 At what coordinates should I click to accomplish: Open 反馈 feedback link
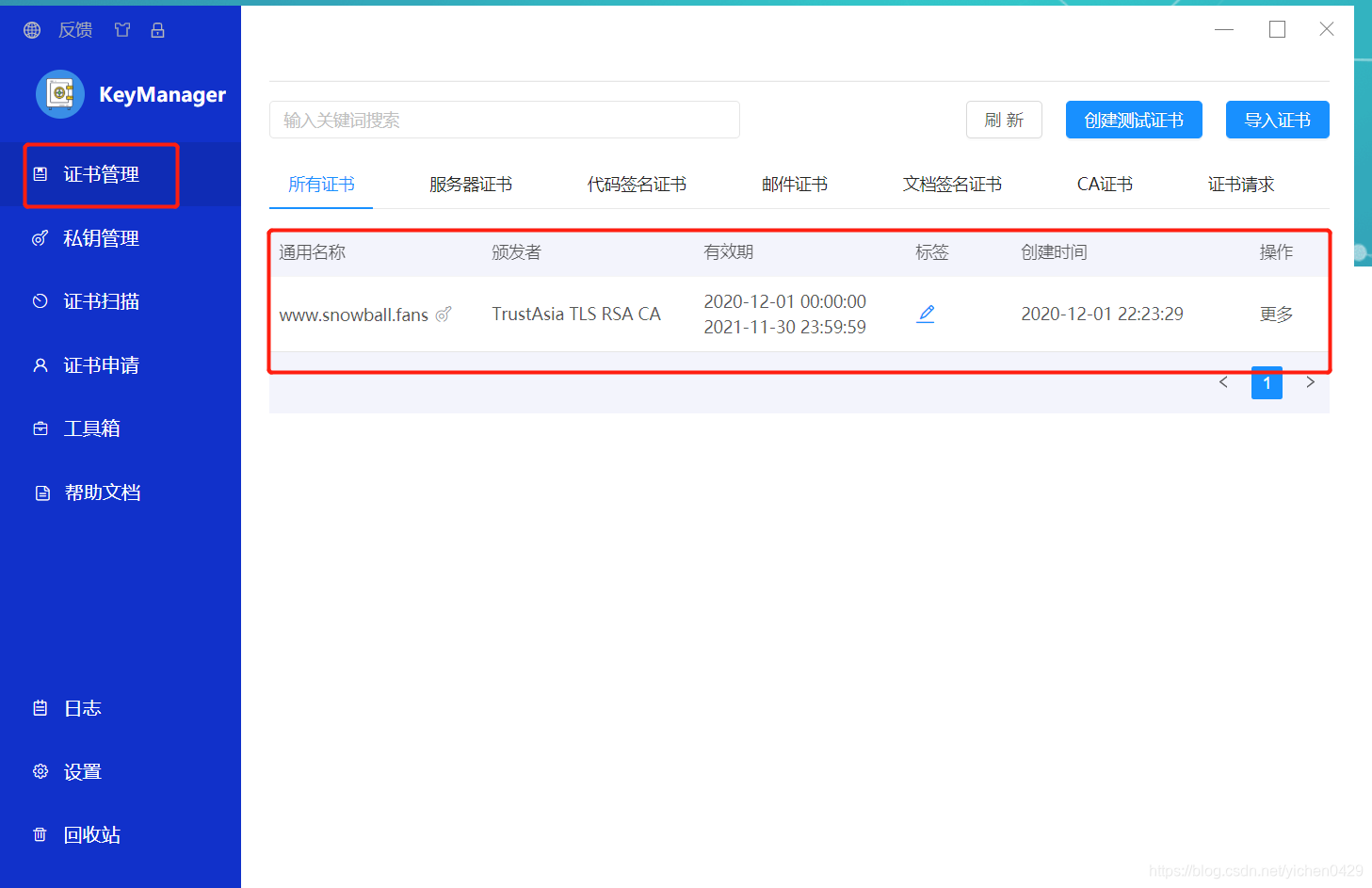tap(75, 30)
